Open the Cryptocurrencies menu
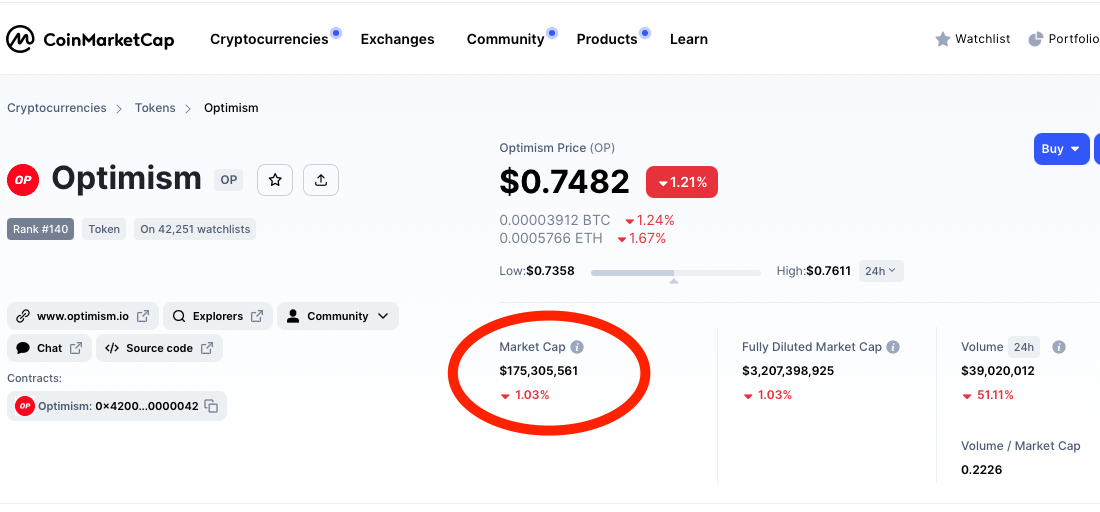The image size is (1100, 512). pyautogui.click(x=269, y=39)
